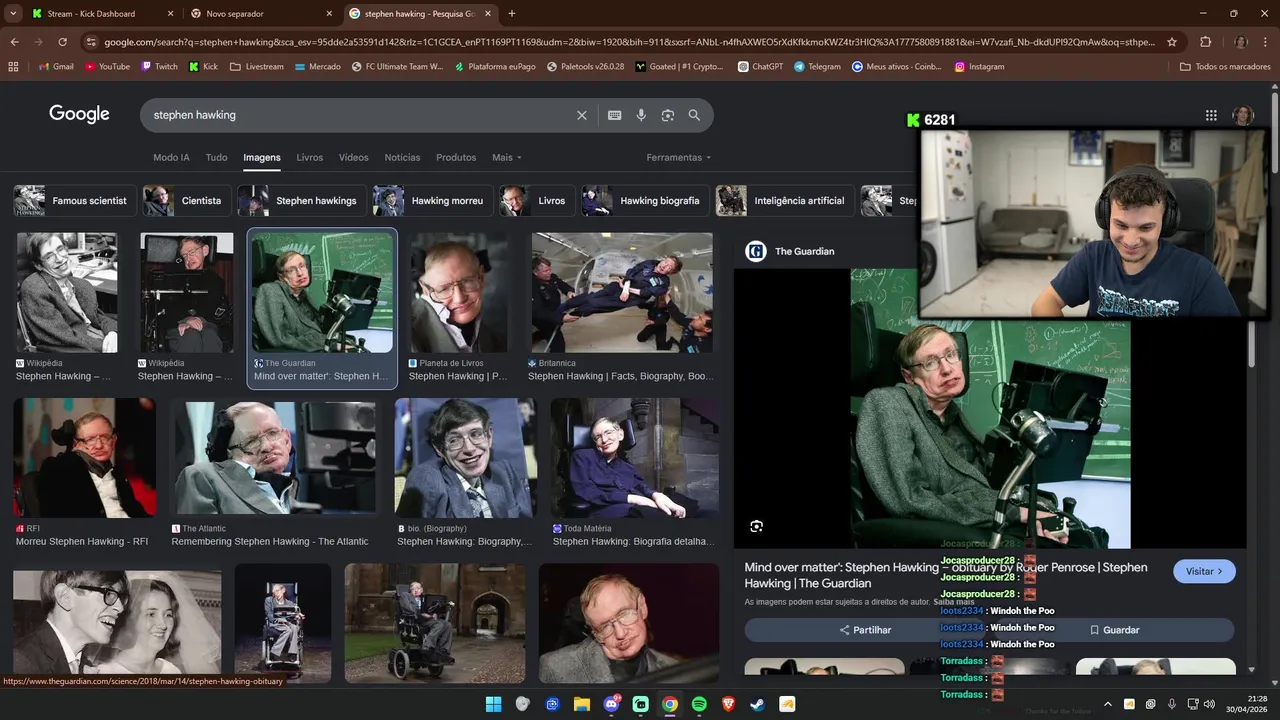
Task: Search inside the image with the Lens icon
Action: [x=757, y=526]
